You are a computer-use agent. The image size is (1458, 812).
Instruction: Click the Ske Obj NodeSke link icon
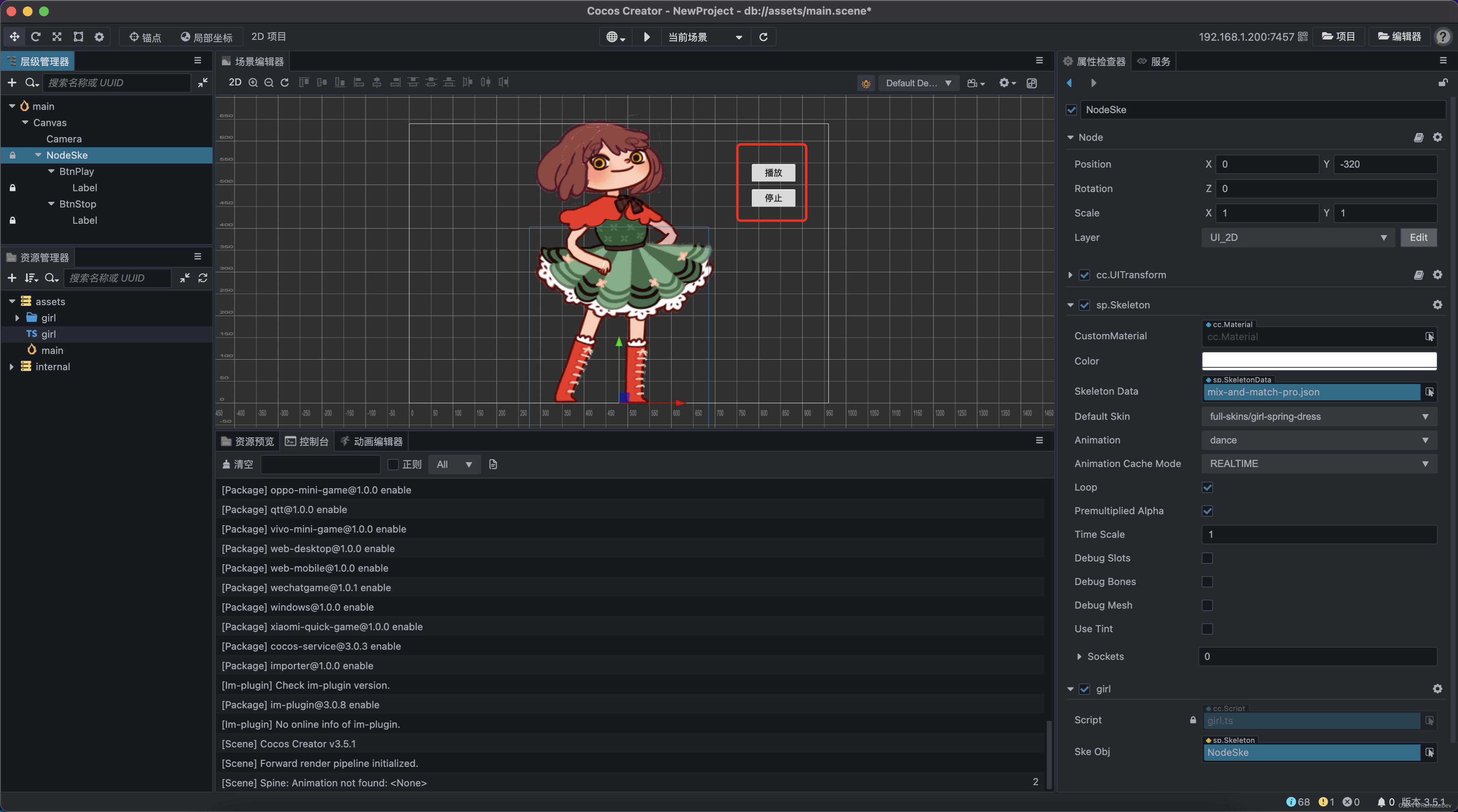1430,752
